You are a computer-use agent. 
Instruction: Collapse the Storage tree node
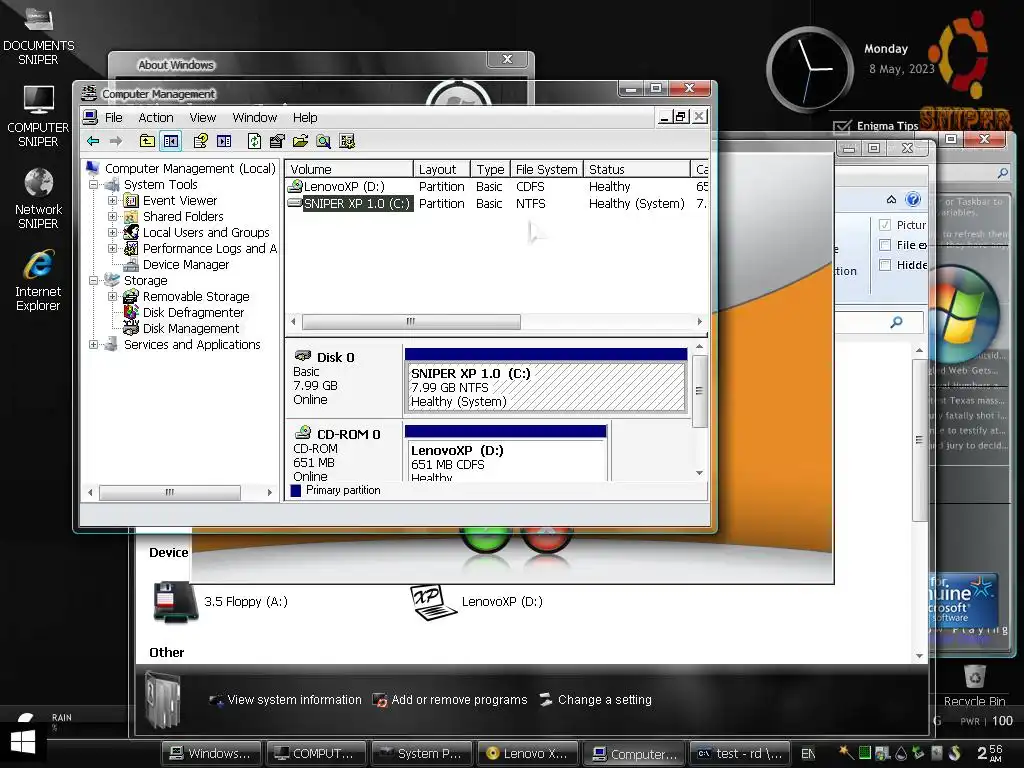click(x=93, y=281)
